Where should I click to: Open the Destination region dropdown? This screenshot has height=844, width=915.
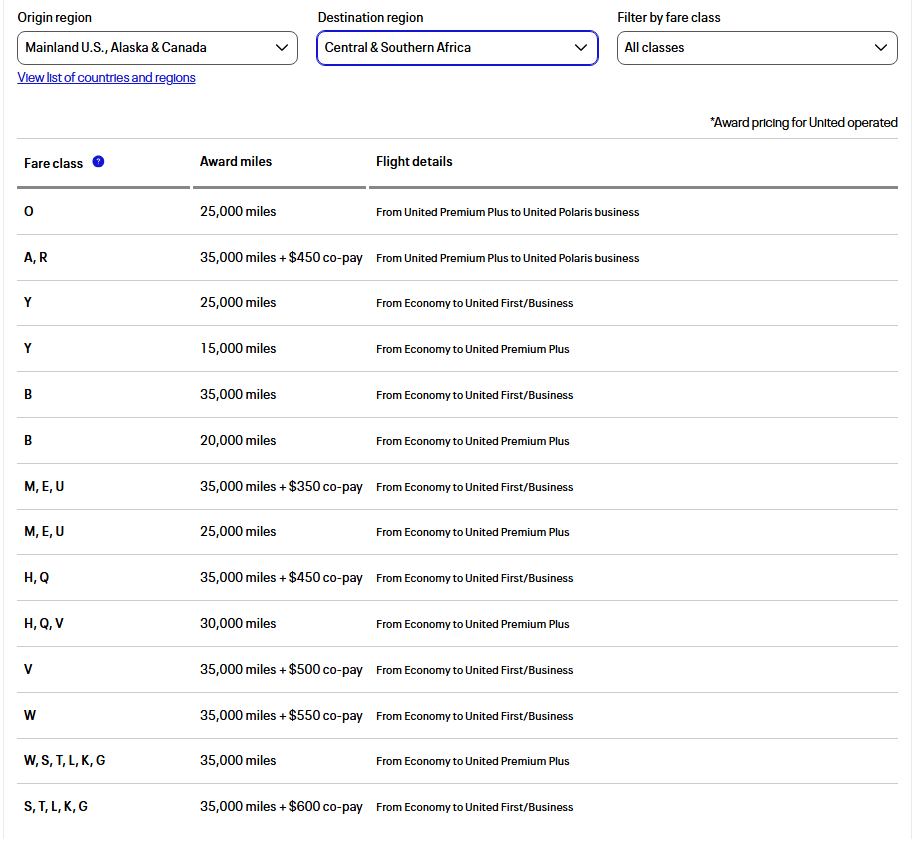[457, 48]
